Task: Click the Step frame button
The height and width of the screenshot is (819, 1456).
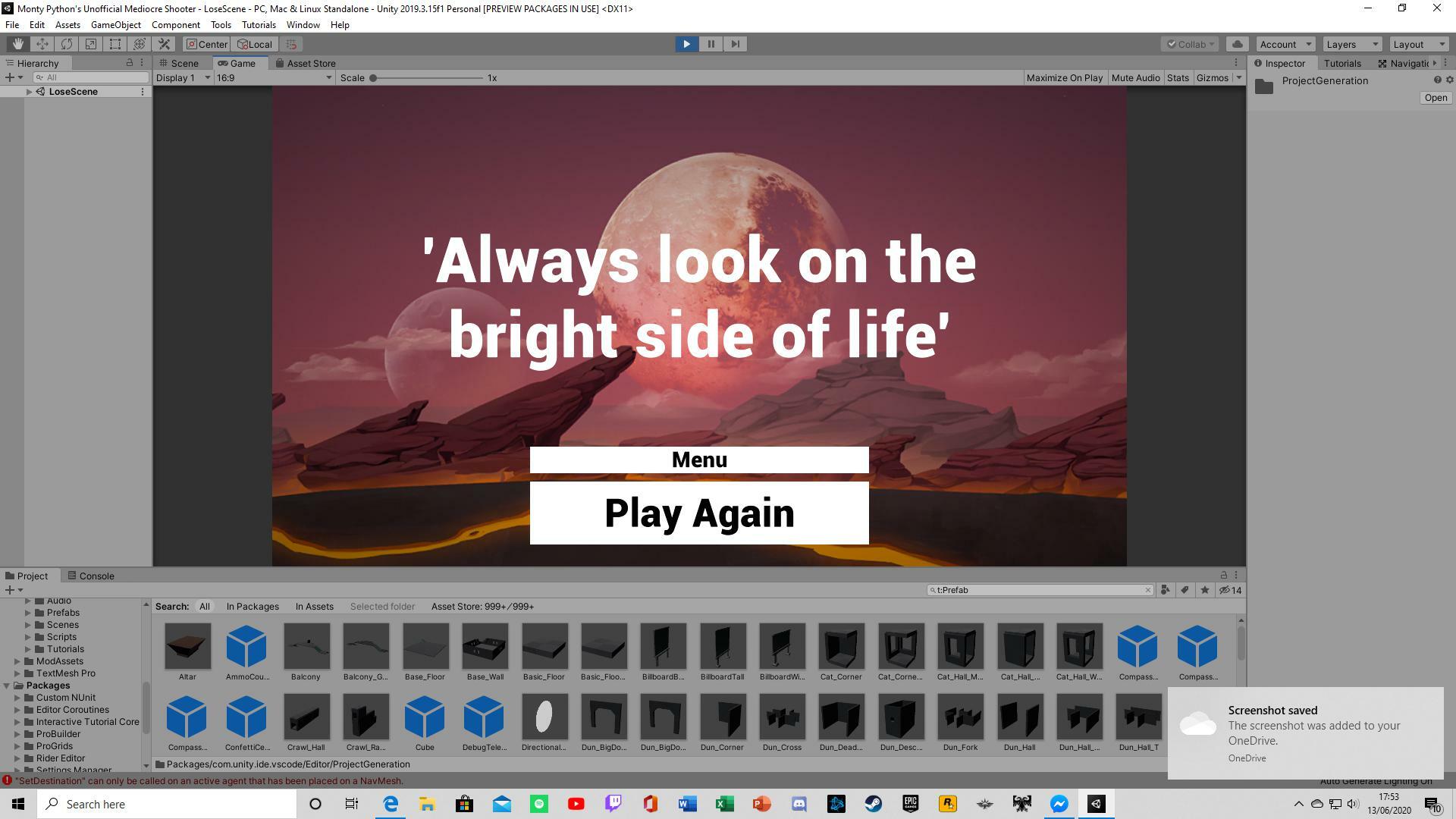Action: point(735,44)
